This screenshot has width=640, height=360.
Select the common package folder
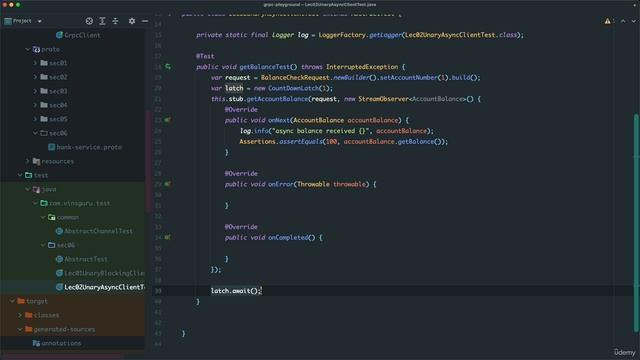point(63,217)
